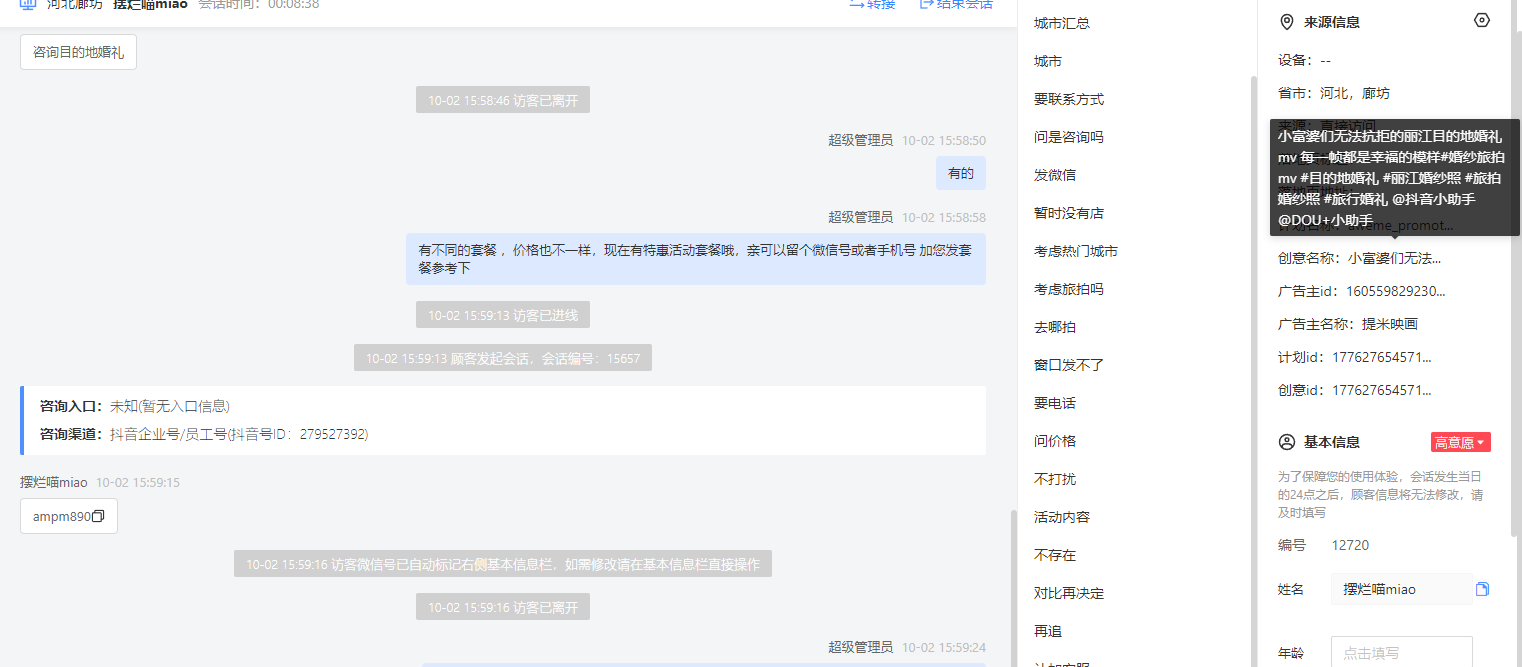Click the 设备 -- row

point(1304,60)
